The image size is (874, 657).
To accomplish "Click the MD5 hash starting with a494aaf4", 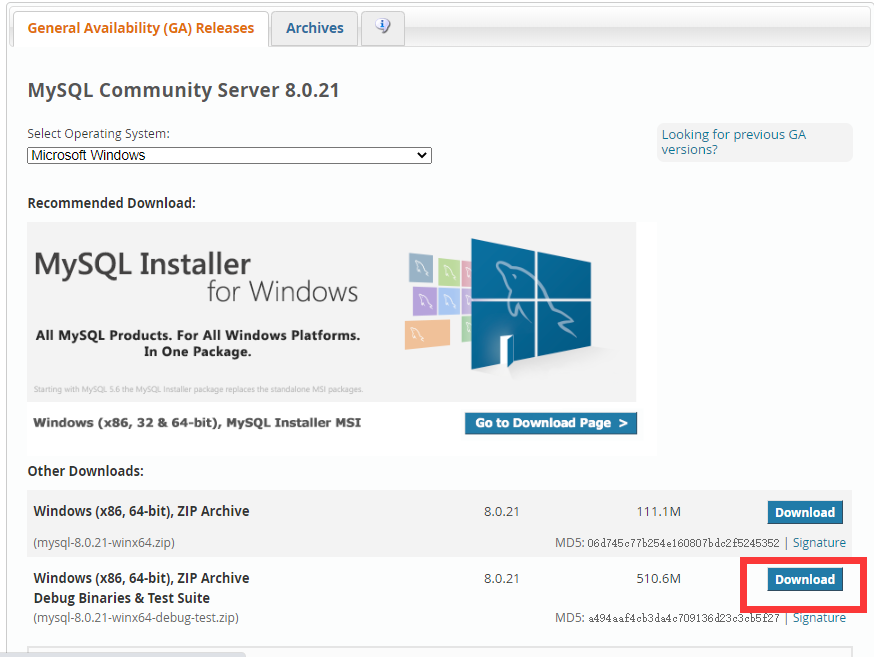I will [x=683, y=617].
